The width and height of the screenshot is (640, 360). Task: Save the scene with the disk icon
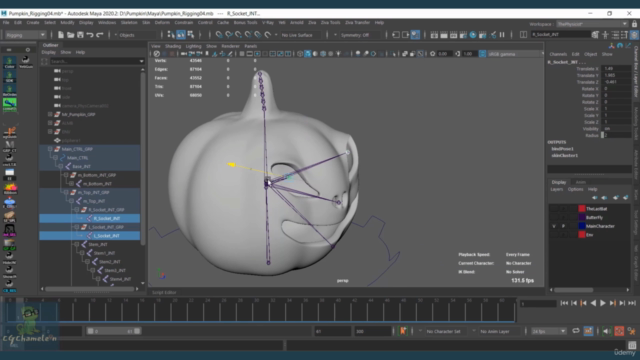(80, 35)
